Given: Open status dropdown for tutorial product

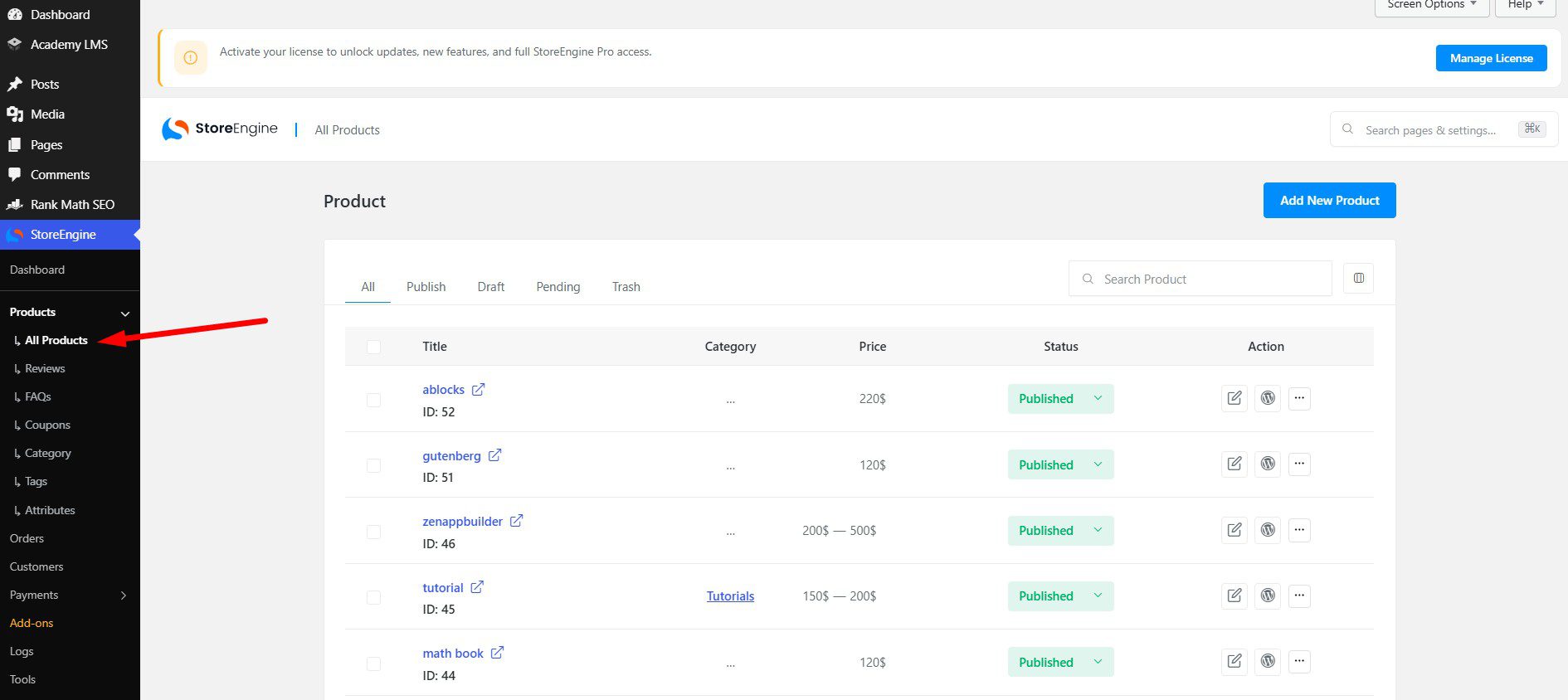Looking at the screenshot, I should coord(1060,596).
